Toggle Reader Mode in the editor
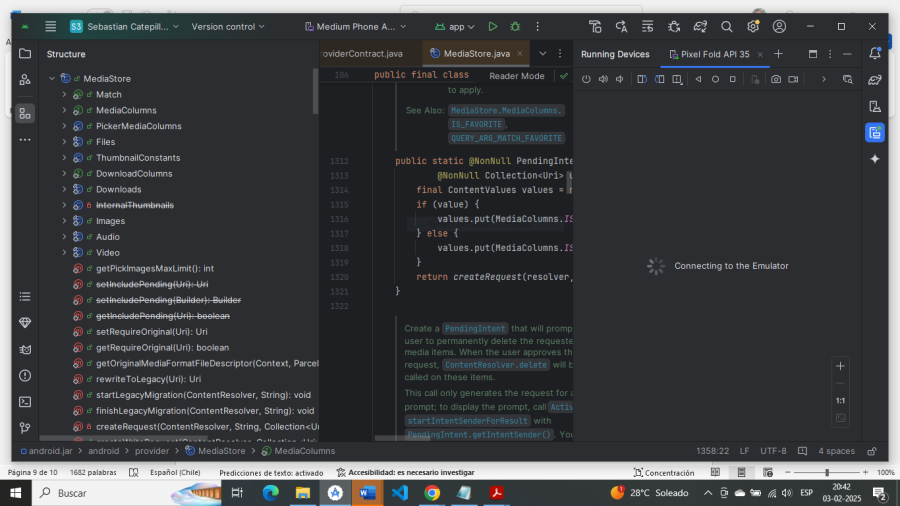900x506 pixels. point(517,76)
